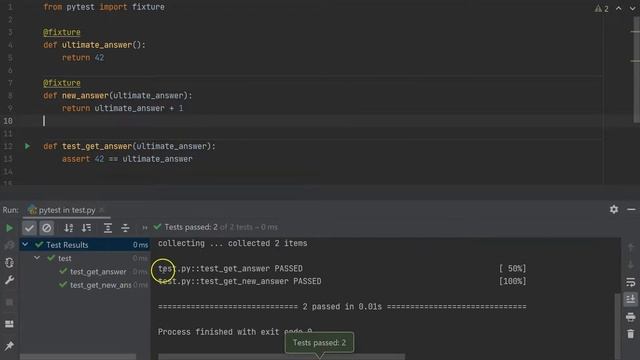Select Test Results tree row

click(x=85, y=244)
